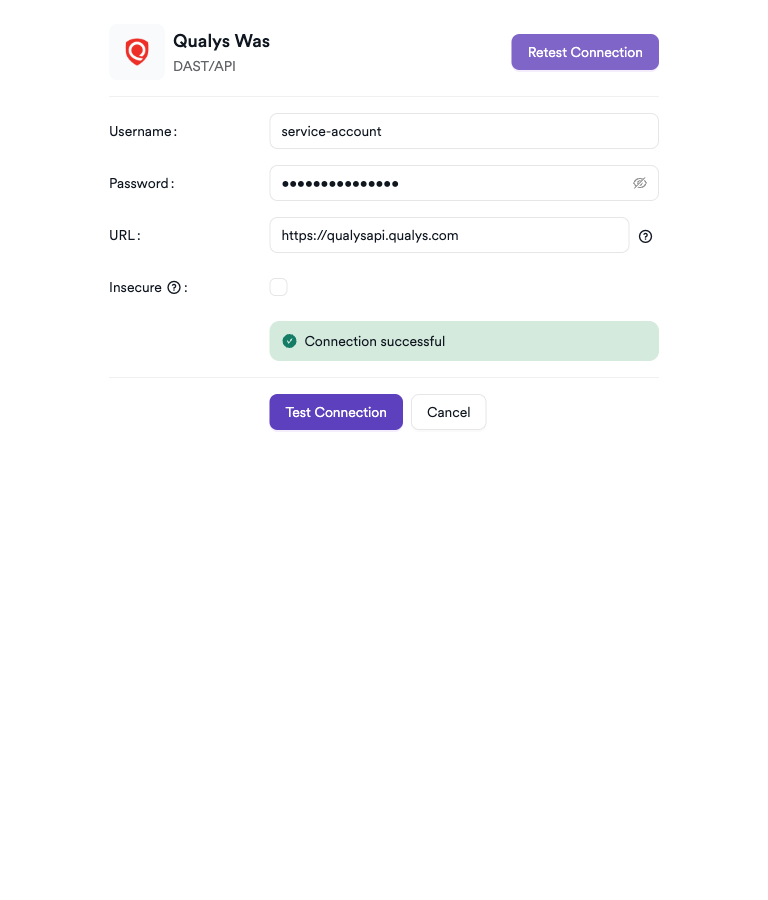Viewport: 768px width, 900px height.
Task: Click into the Password input field
Action: pyautogui.click(x=450, y=183)
